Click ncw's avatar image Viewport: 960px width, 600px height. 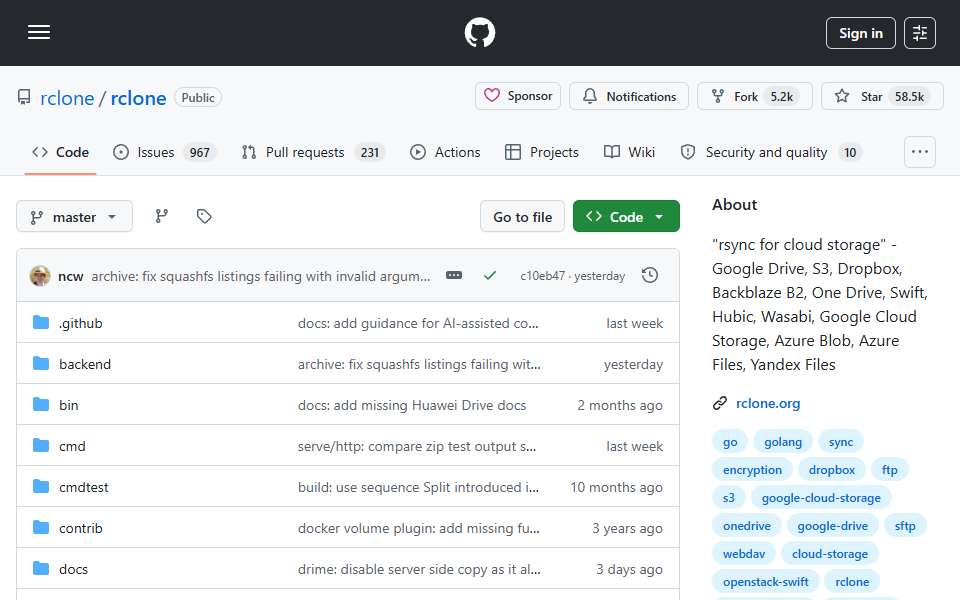(40, 276)
